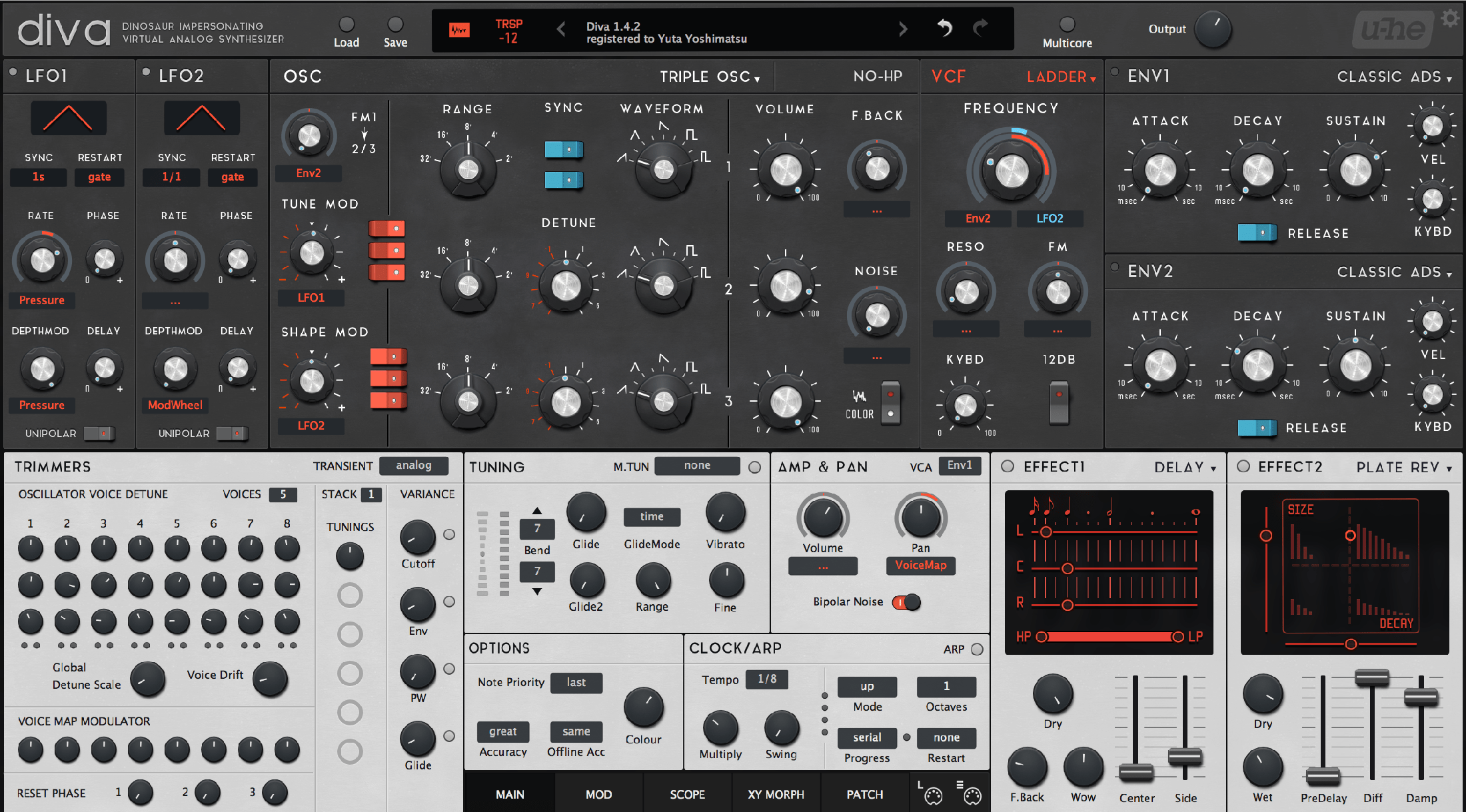
Task: Enable the ARP radio button
Action: point(977,649)
